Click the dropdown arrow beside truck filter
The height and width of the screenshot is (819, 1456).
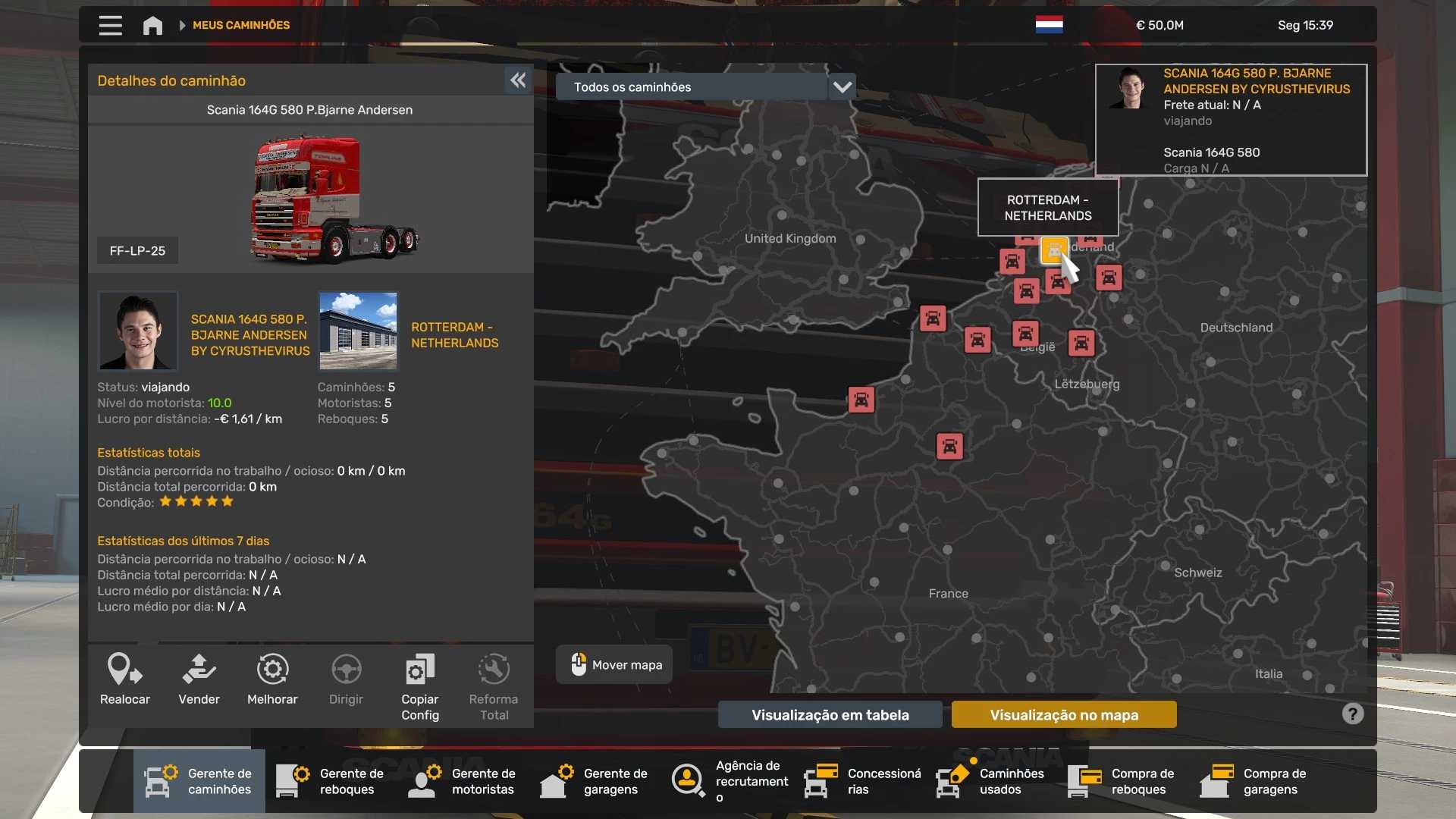coord(842,87)
